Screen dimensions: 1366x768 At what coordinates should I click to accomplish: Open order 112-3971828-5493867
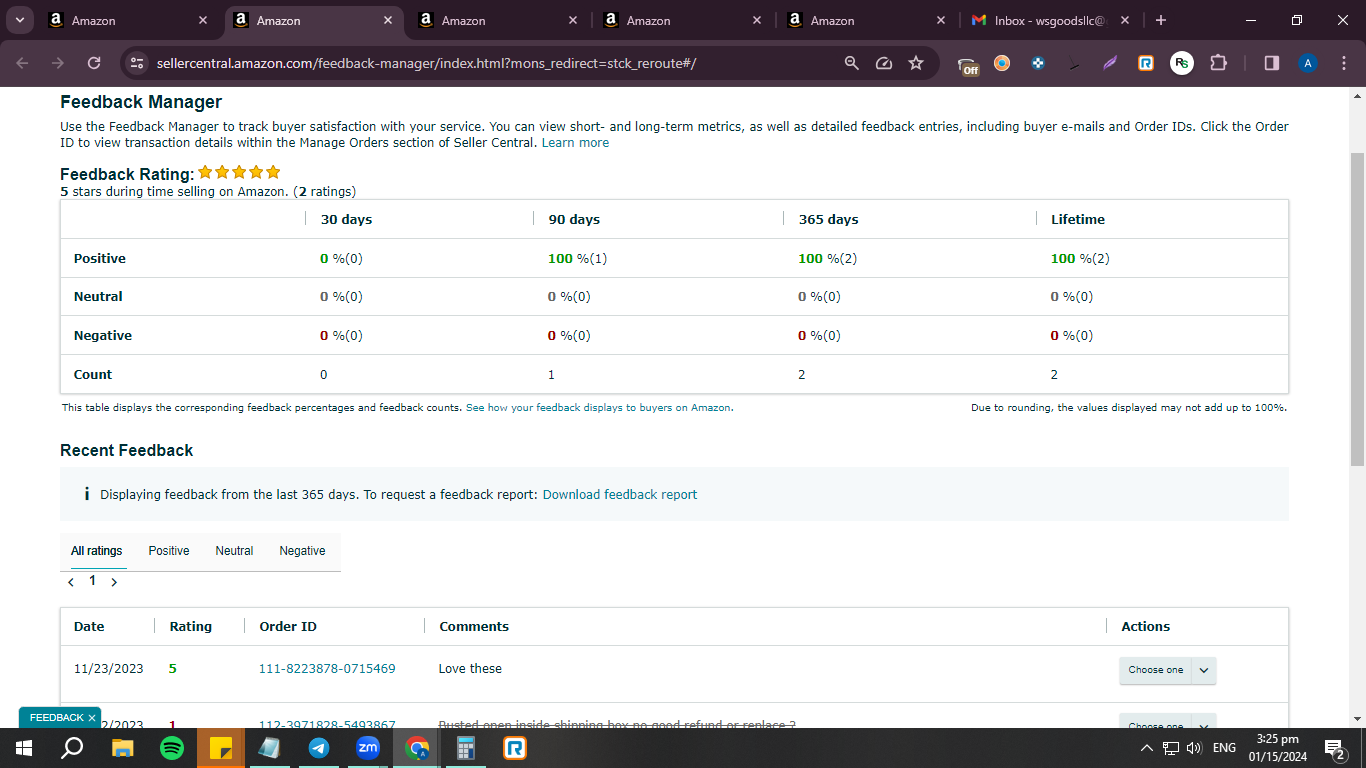(327, 725)
